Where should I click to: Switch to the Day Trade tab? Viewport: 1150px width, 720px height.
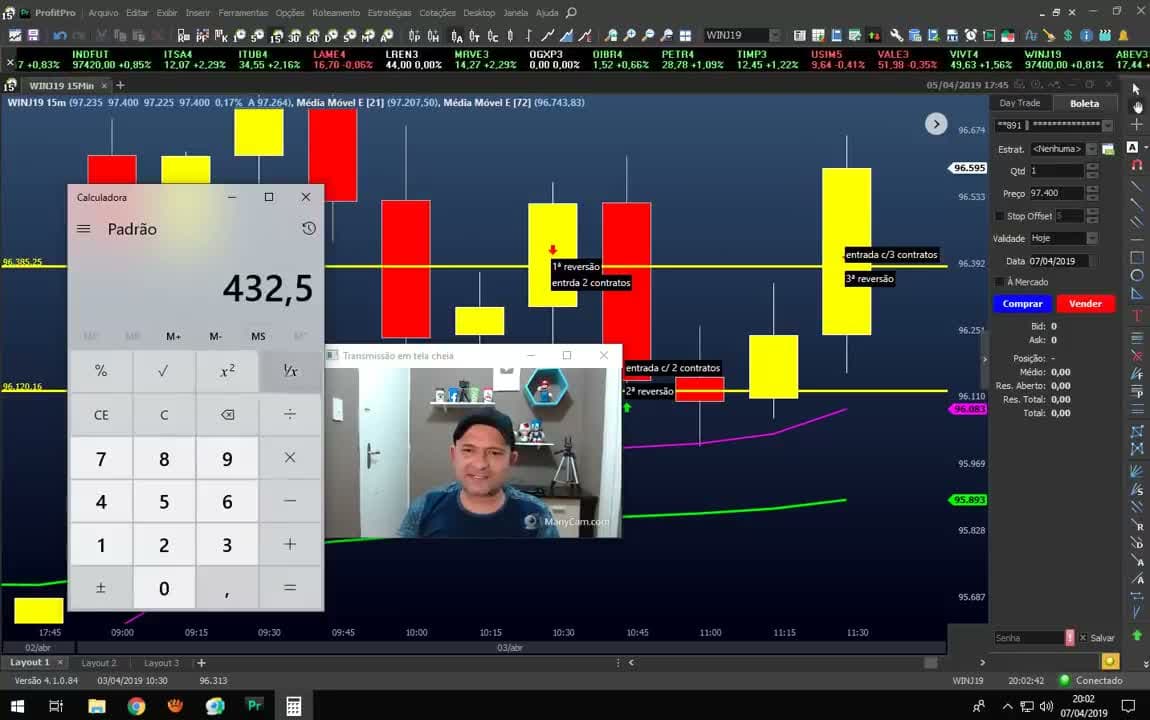[1019, 103]
